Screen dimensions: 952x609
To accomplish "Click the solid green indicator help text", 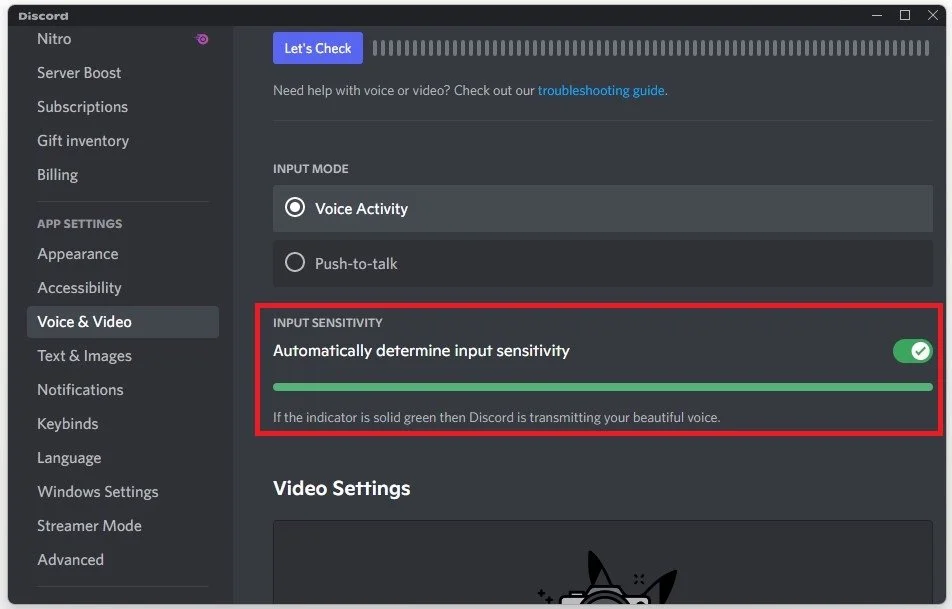I will point(496,418).
